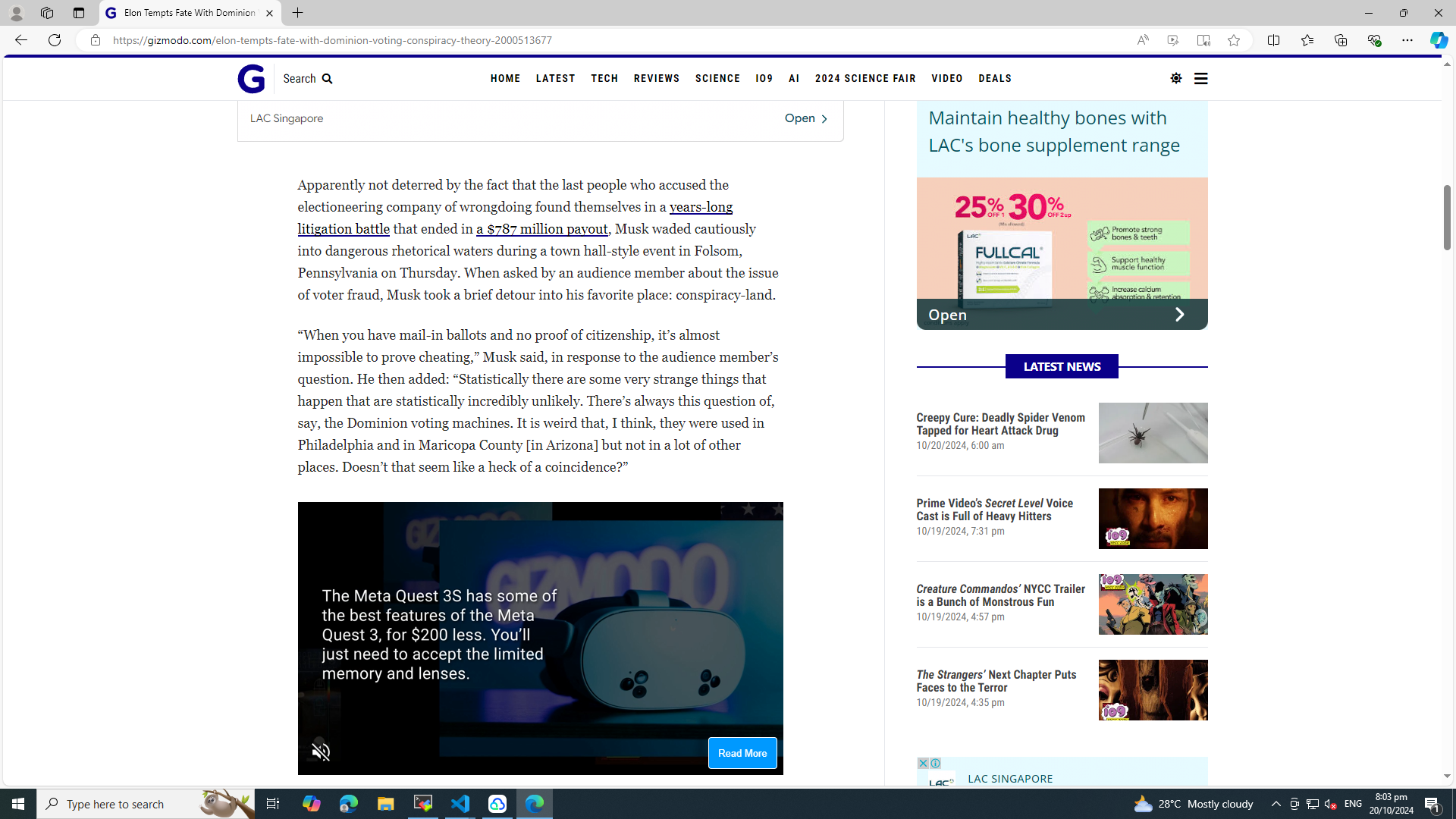Click Open chevron on bone supplement ad
The image size is (1456, 819).
click(1179, 314)
